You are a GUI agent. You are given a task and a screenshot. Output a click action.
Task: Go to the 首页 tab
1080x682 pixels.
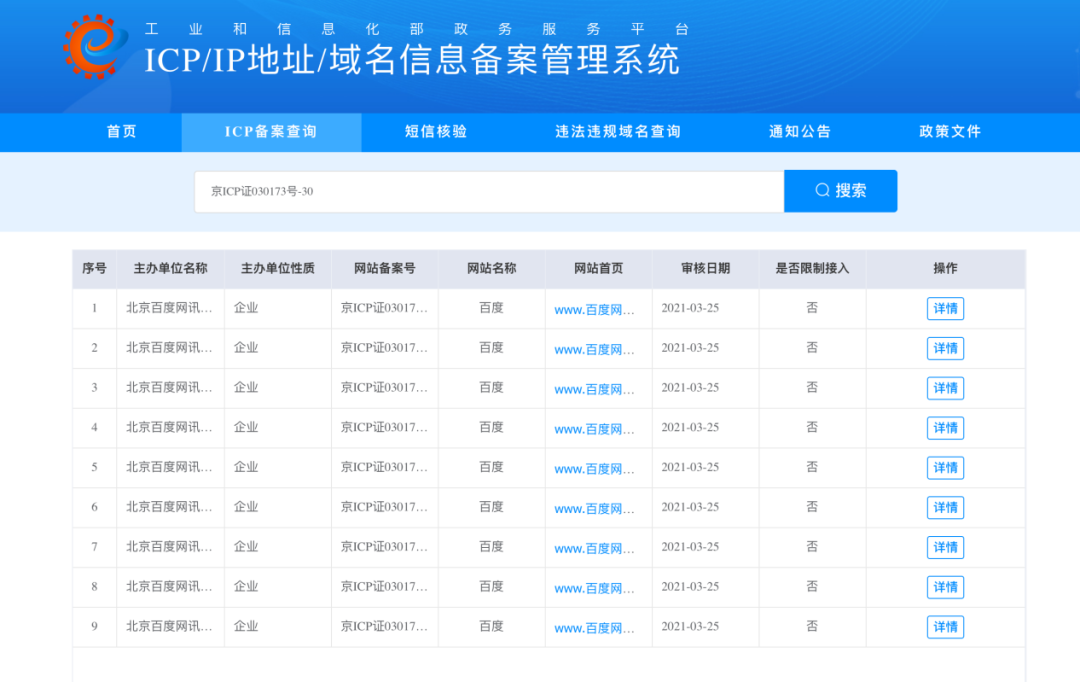[122, 132]
